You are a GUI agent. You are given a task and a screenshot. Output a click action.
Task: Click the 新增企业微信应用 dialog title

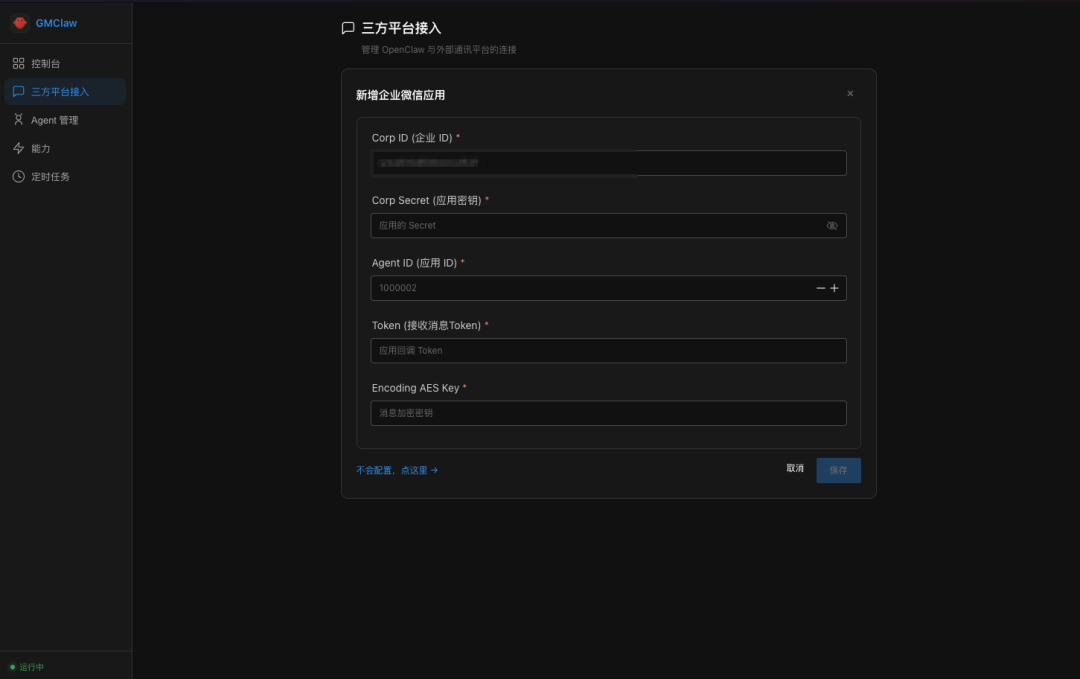pyautogui.click(x=400, y=95)
